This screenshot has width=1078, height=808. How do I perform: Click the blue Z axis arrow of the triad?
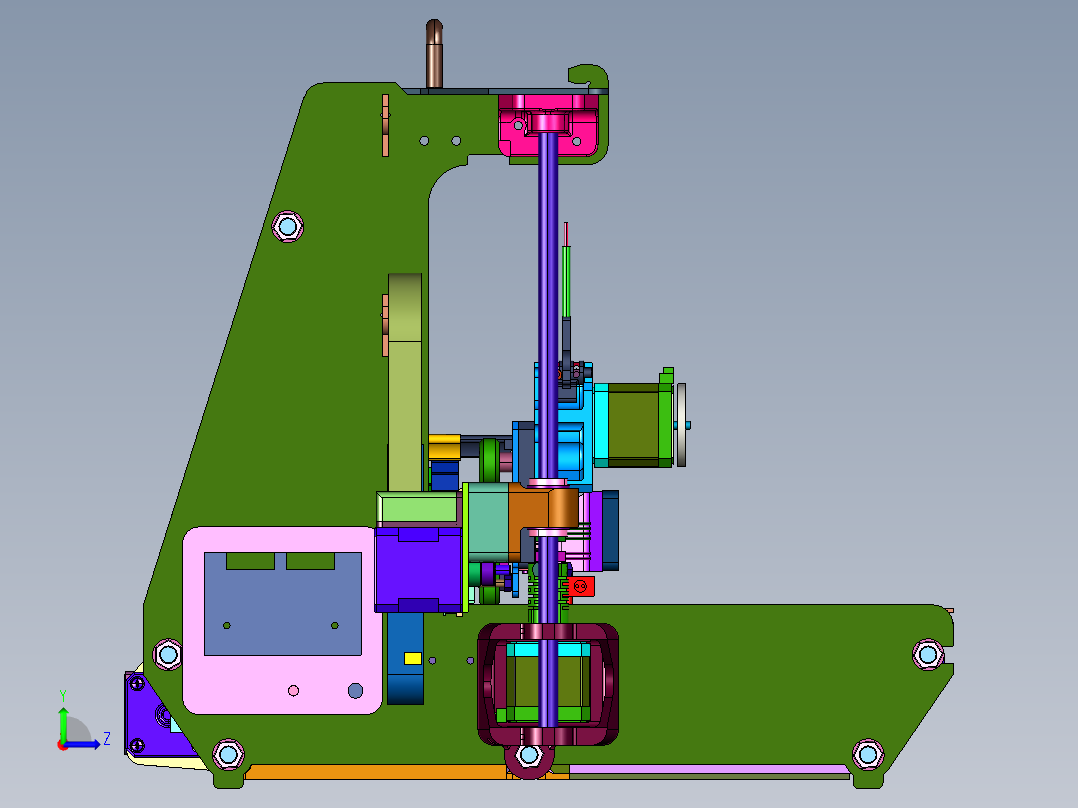pyautogui.click(x=84, y=744)
